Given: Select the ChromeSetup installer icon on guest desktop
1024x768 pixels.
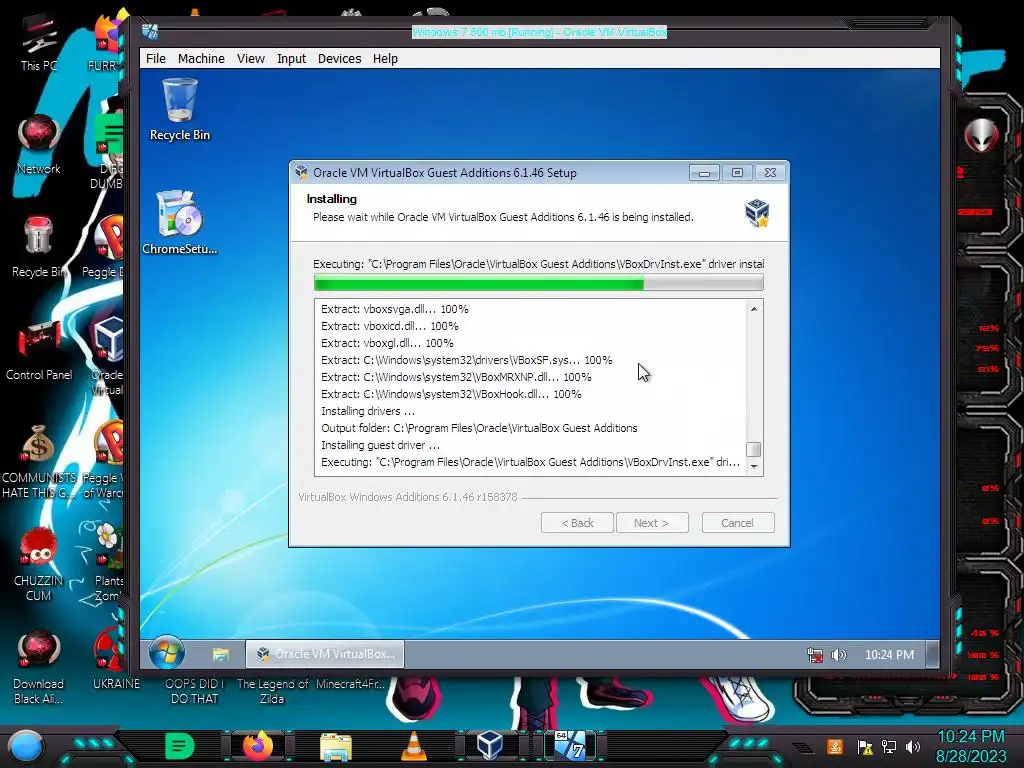Looking at the screenshot, I should 180,222.
